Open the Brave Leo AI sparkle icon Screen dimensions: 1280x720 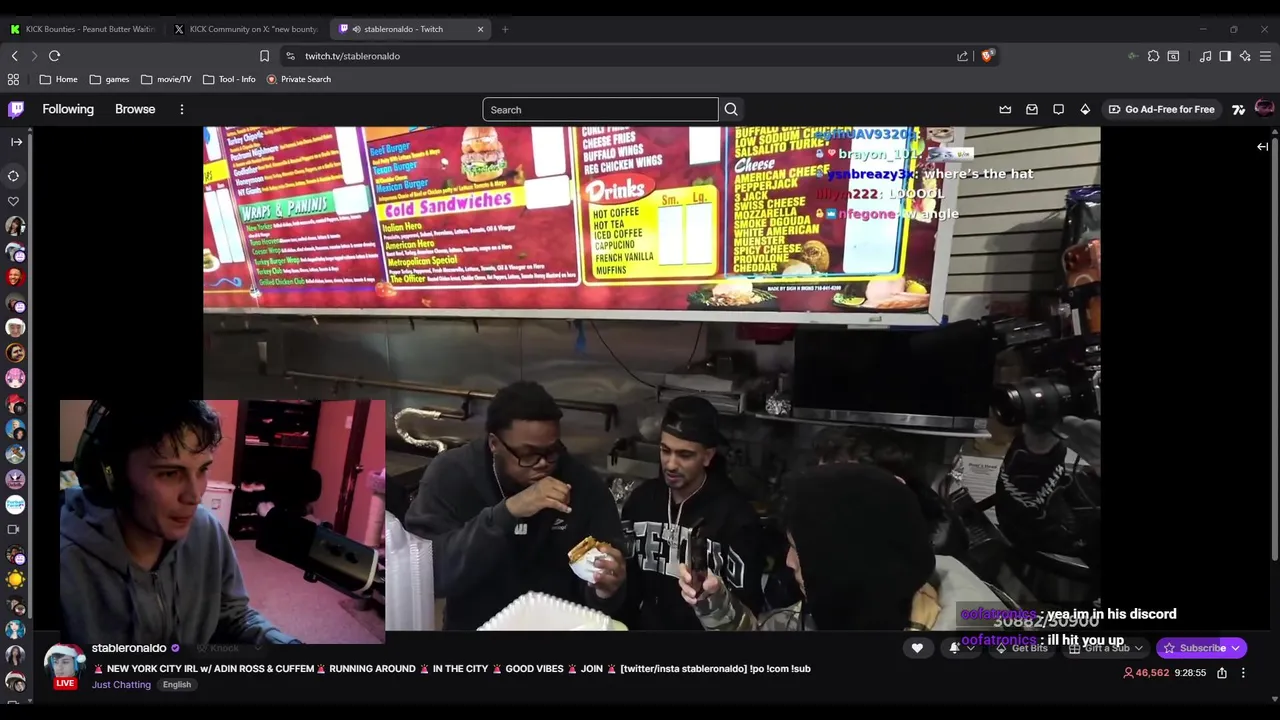tap(1245, 56)
